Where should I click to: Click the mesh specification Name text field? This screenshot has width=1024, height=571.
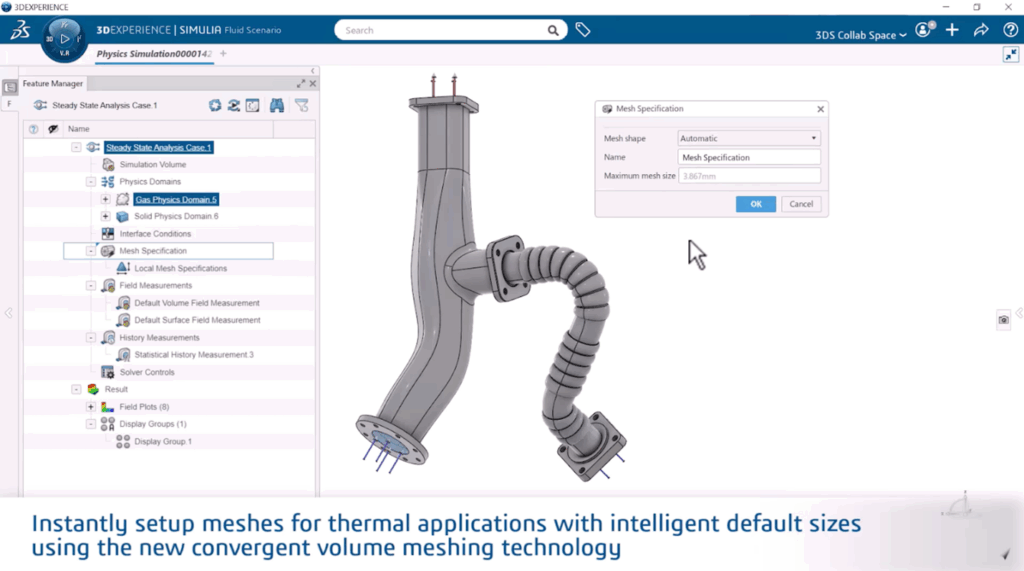748,157
